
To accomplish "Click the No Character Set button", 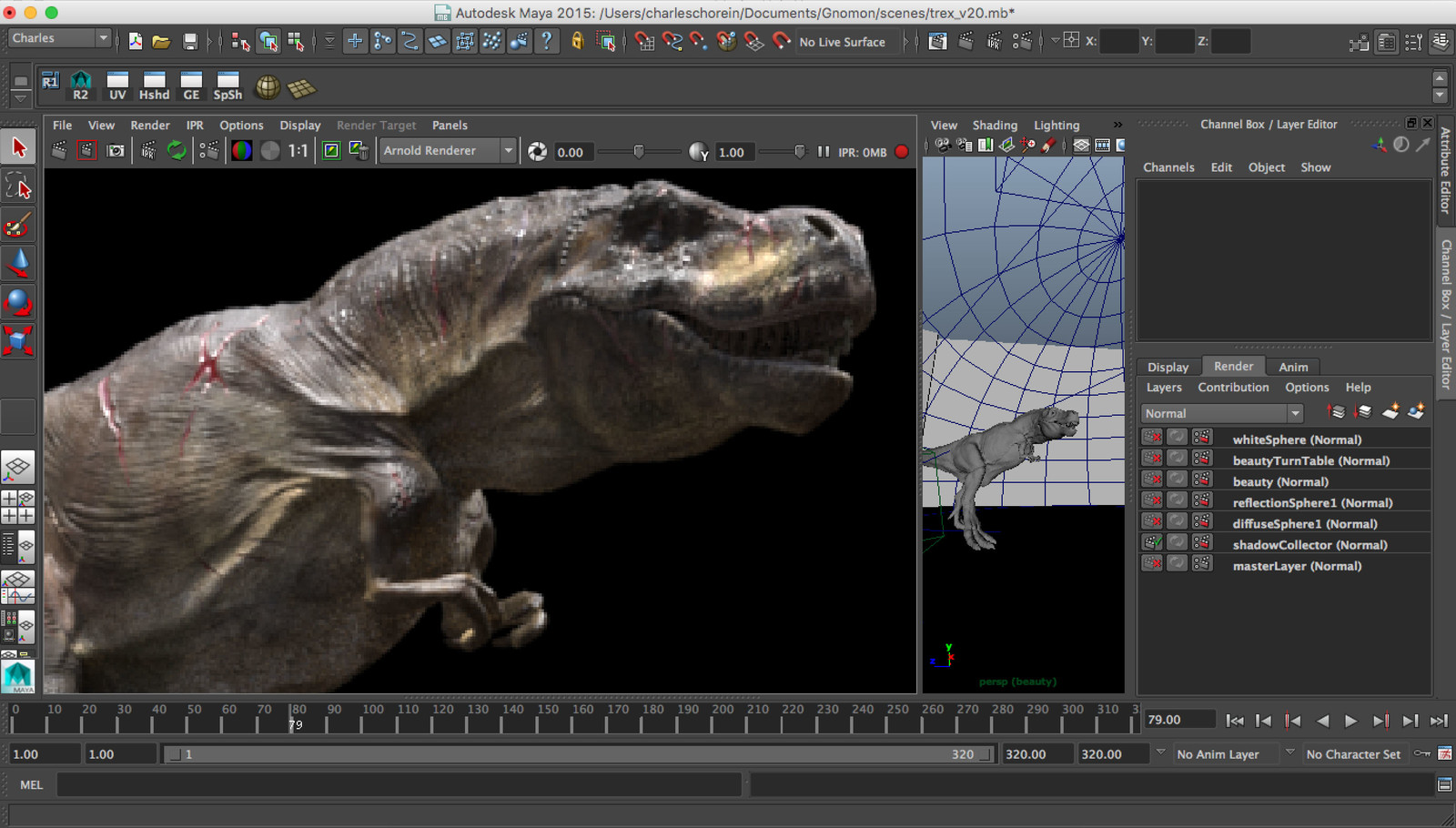I will point(1355,753).
